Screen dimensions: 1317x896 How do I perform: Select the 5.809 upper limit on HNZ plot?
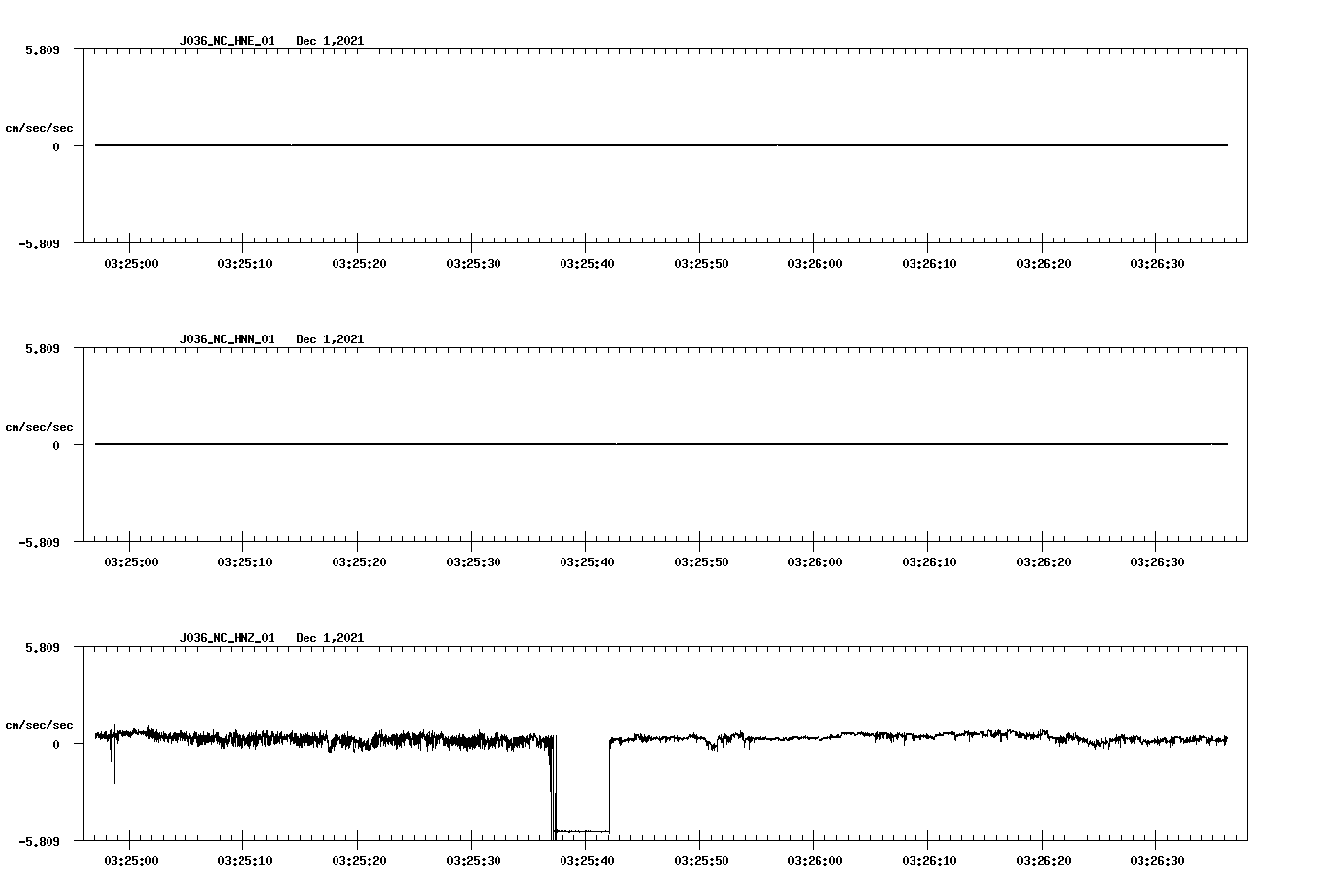[43, 647]
